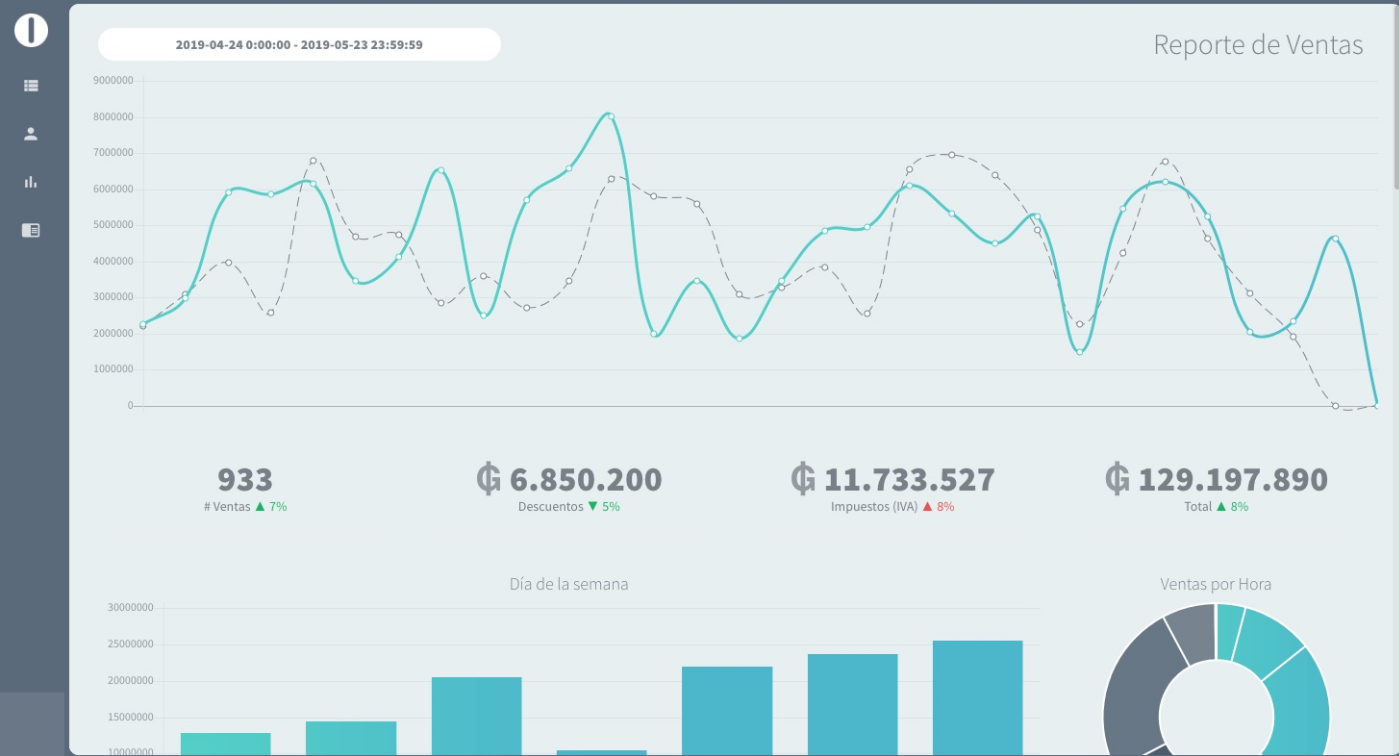Select the bar chart reports sidebar icon
The image size is (1399, 756).
point(31,182)
